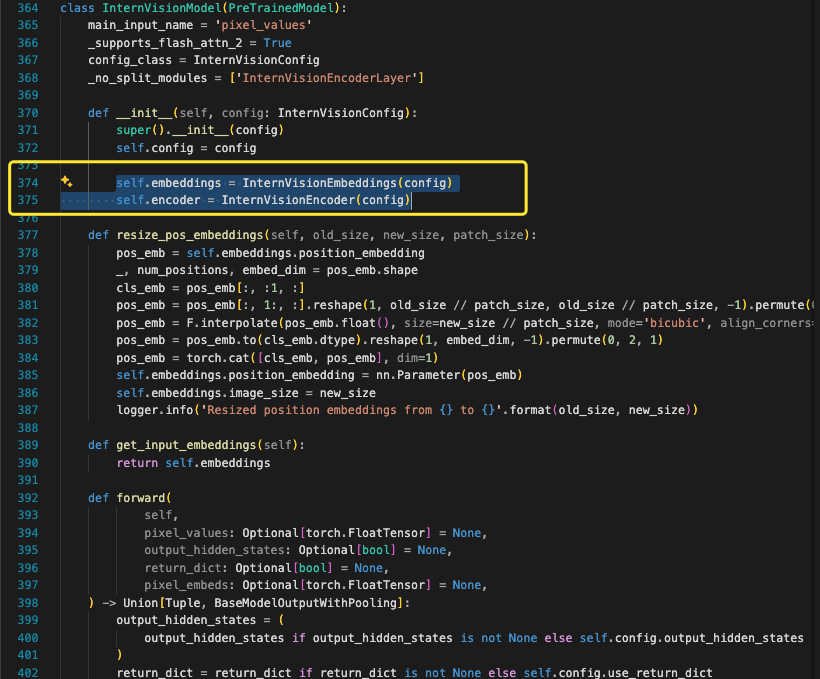This screenshot has height=679, width=820.
Task: Click the sparkle code action icon on line 374
Action: (67, 182)
